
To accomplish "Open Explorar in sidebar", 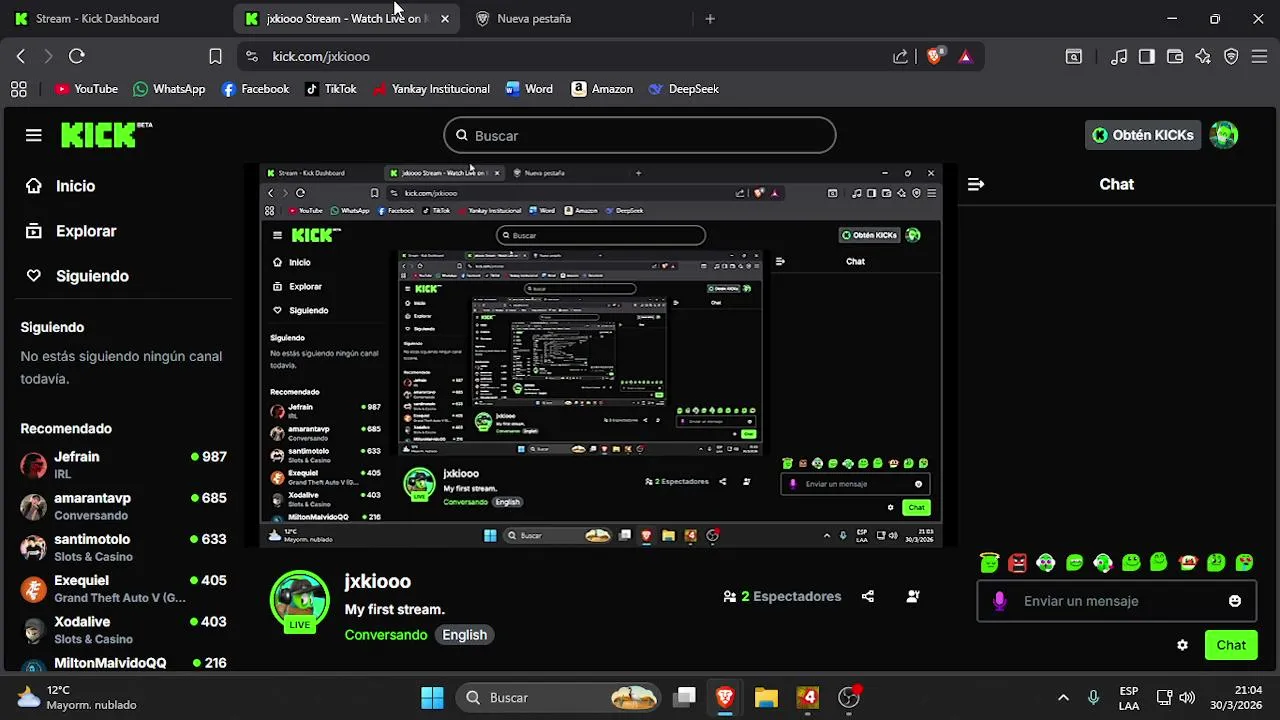I will (72, 231).
